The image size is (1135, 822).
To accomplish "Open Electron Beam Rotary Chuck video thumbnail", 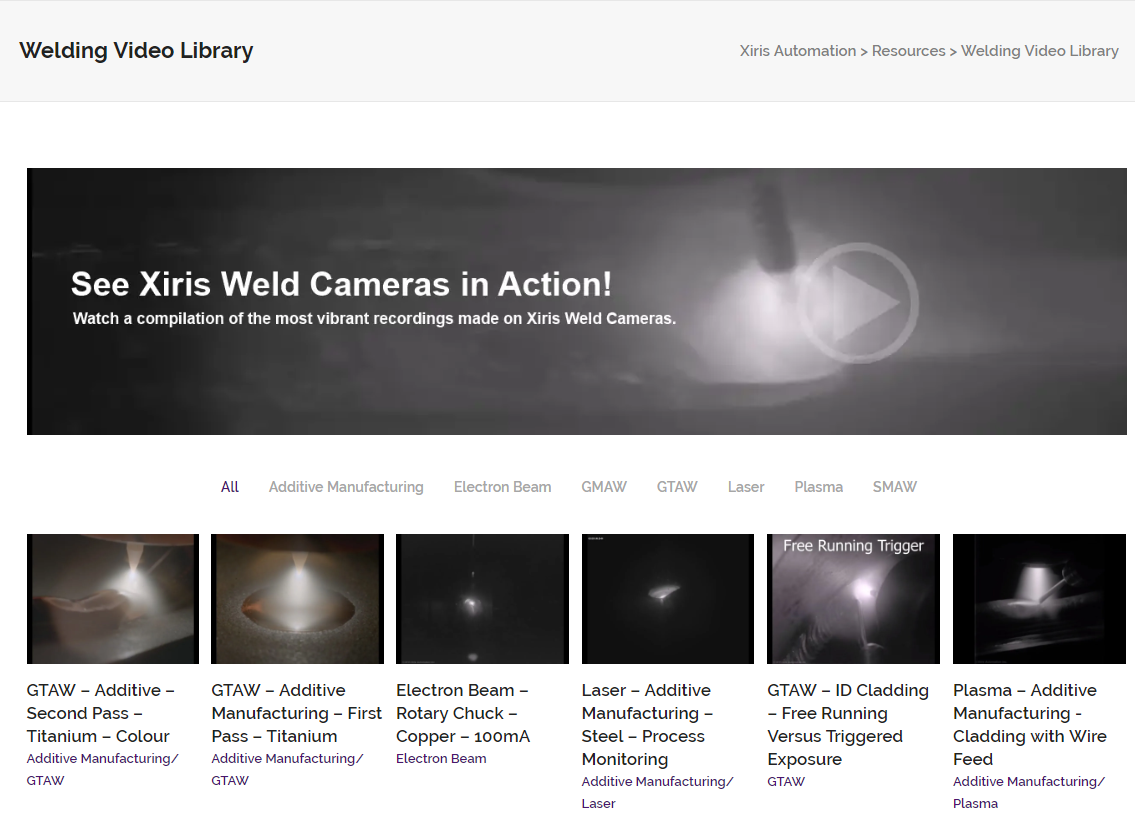I will pos(482,598).
